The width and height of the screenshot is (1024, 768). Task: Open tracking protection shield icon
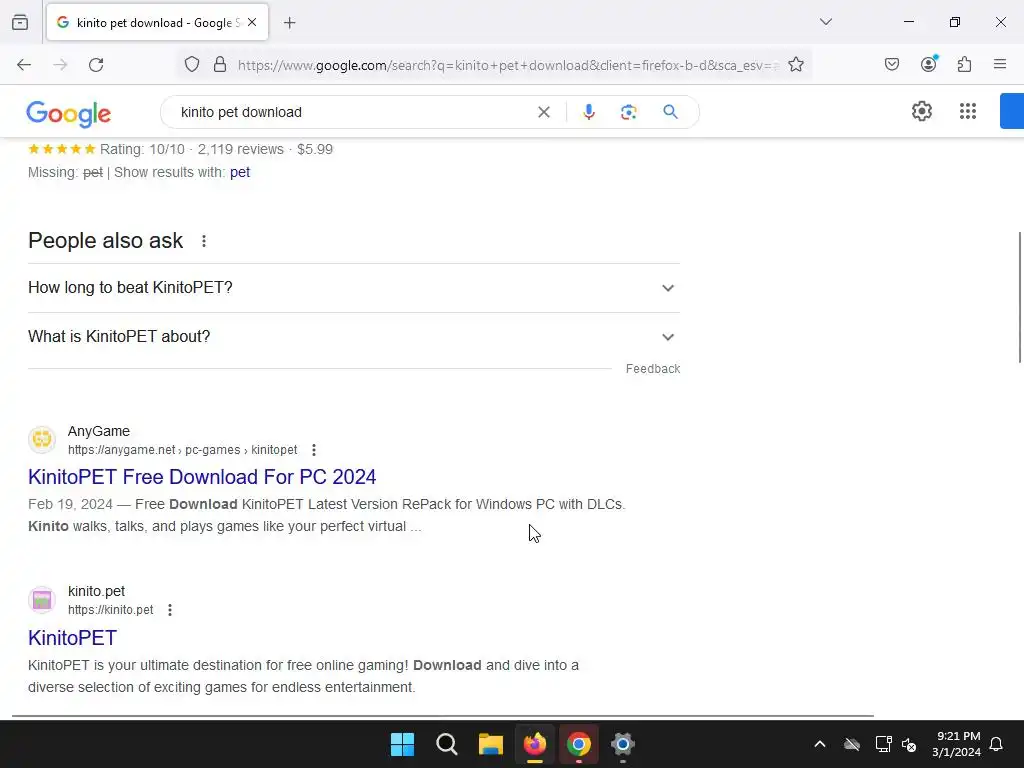(191, 65)
